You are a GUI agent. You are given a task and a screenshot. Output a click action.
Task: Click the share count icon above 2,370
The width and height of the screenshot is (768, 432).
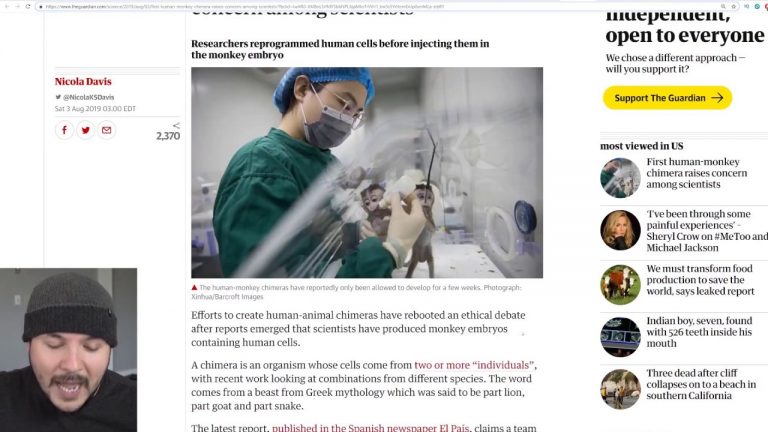click(x=176, y=125)
